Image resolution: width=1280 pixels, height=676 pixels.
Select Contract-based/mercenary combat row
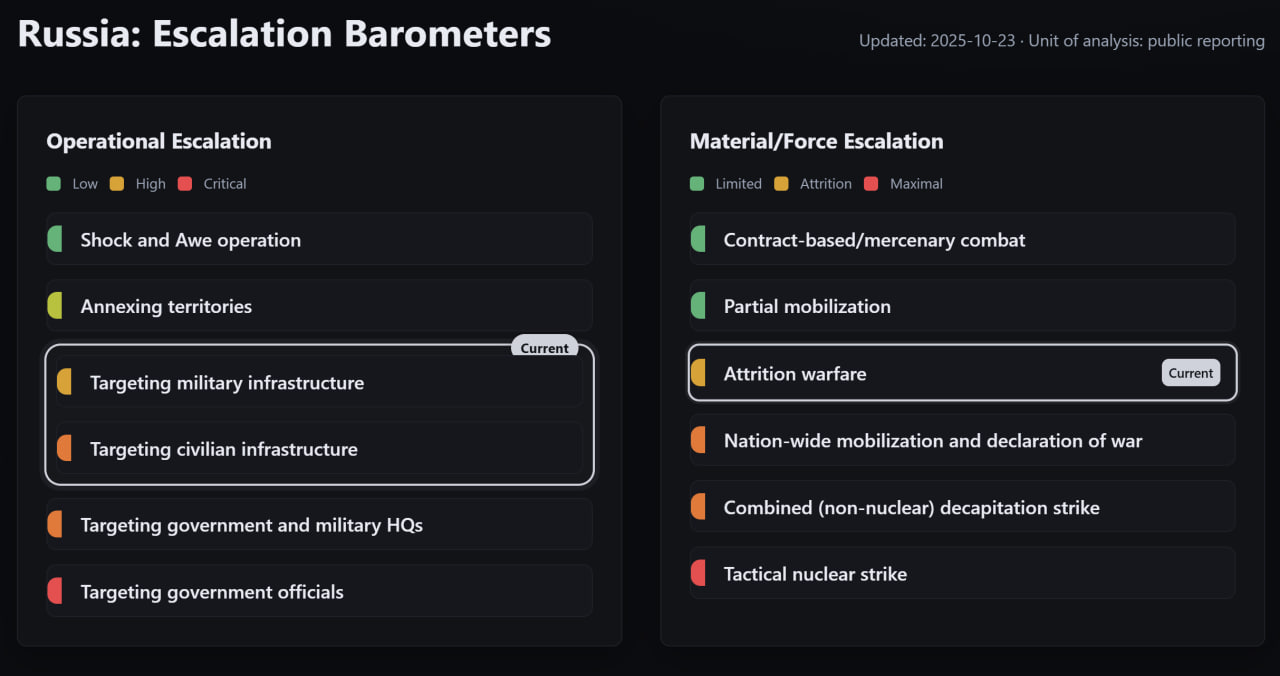click(x=962, y=240)
